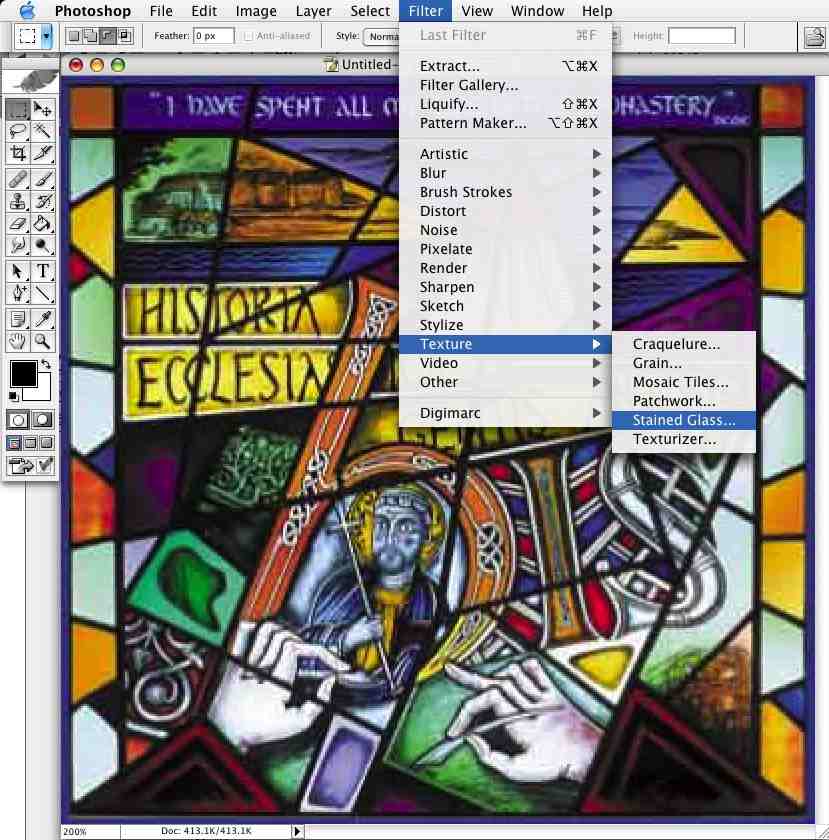Select the Paint Bucket tool

(42, 223)
